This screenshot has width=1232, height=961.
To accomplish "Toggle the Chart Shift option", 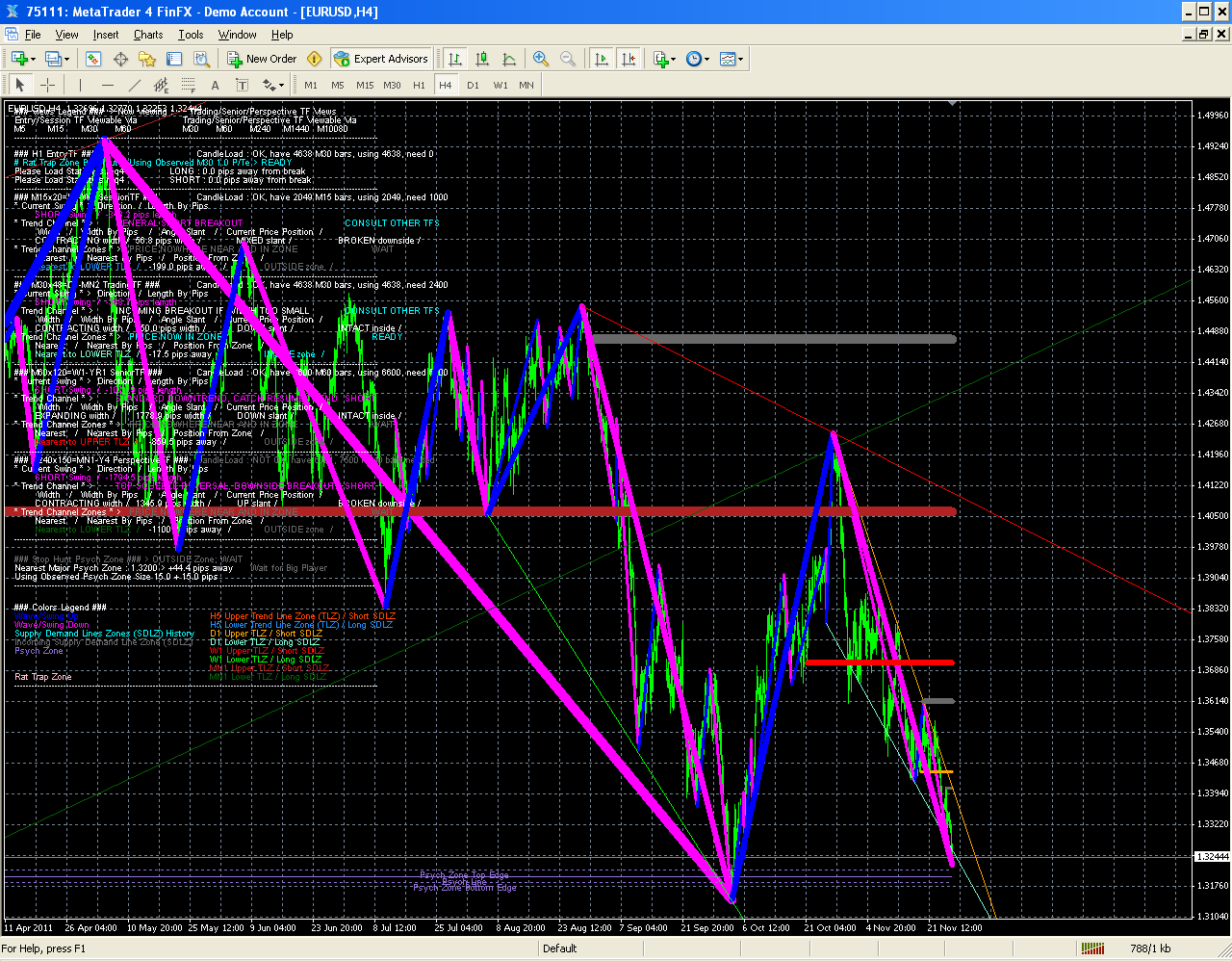I will coord(629,59).
